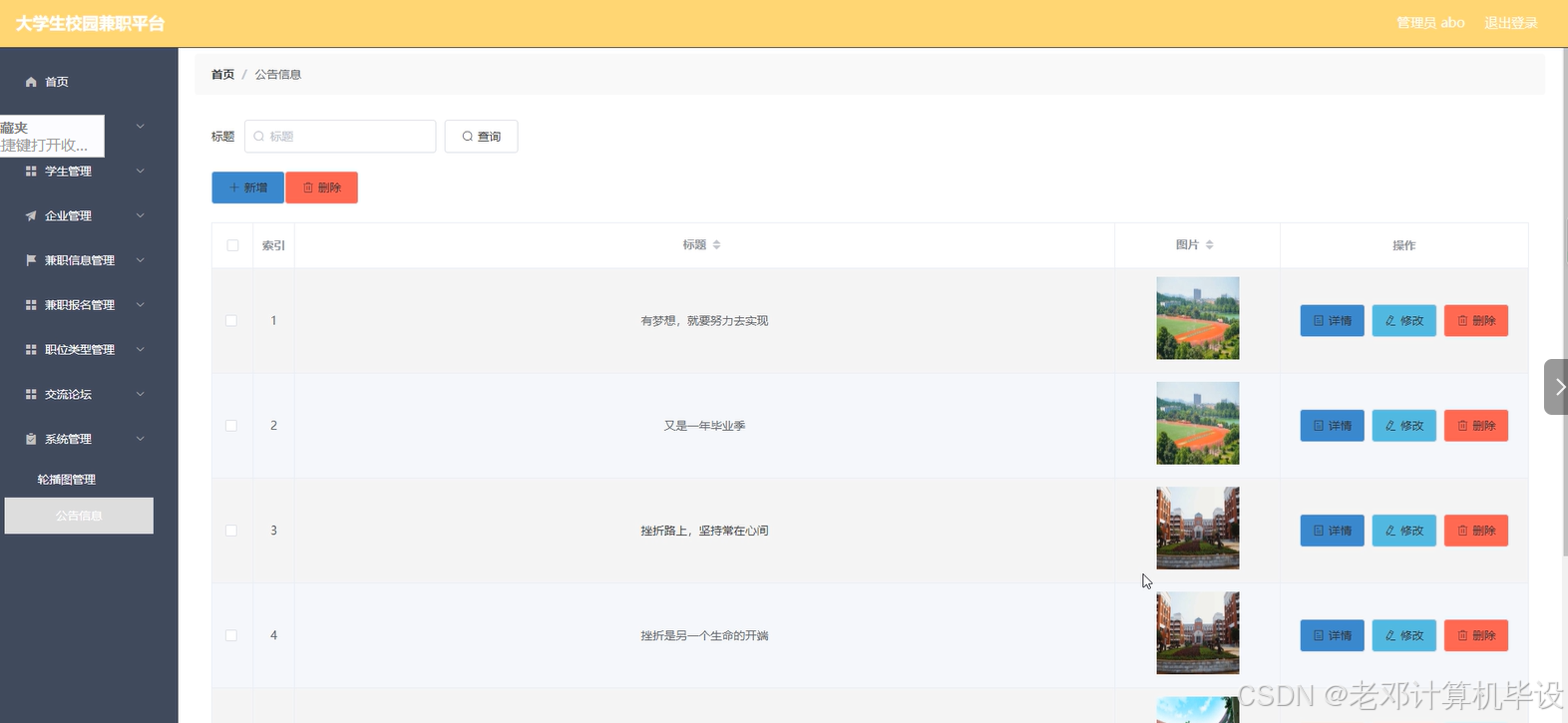Click 删除 for 挫折是另一个生命的开端
This screenshot has width=1568, height=723.
click(x=1476, y=635)
